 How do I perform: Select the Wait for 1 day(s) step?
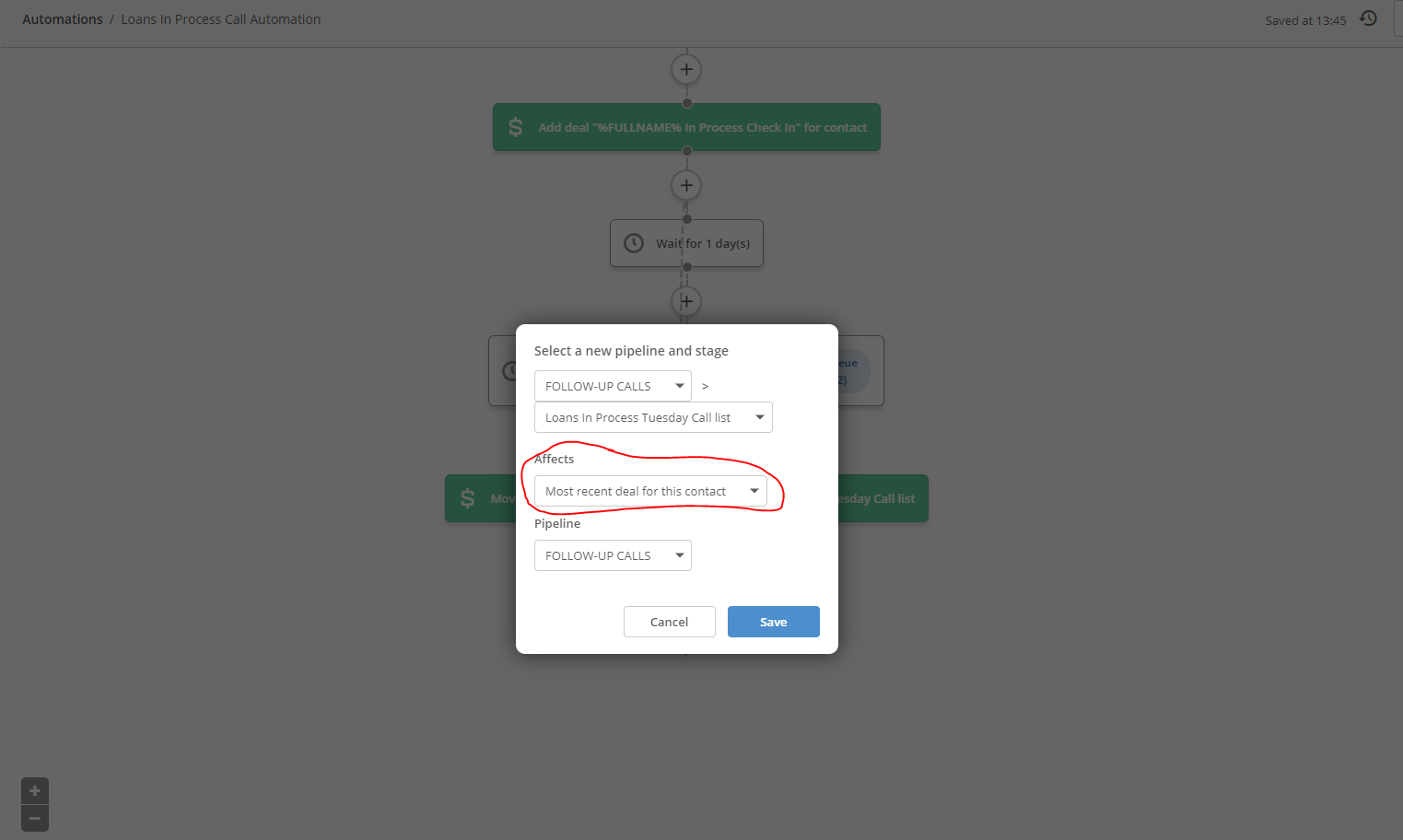click(x=686, y=243)
